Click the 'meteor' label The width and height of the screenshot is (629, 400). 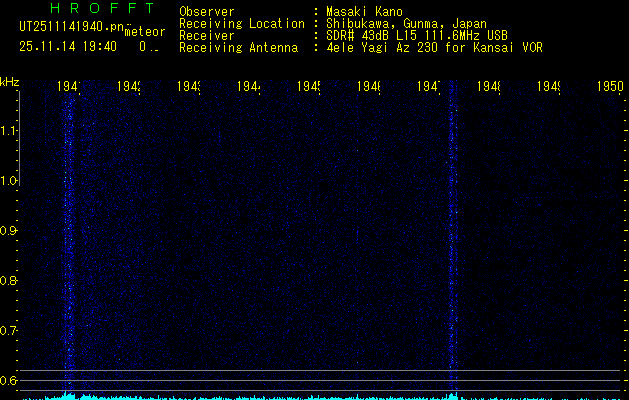click(145, 32)
